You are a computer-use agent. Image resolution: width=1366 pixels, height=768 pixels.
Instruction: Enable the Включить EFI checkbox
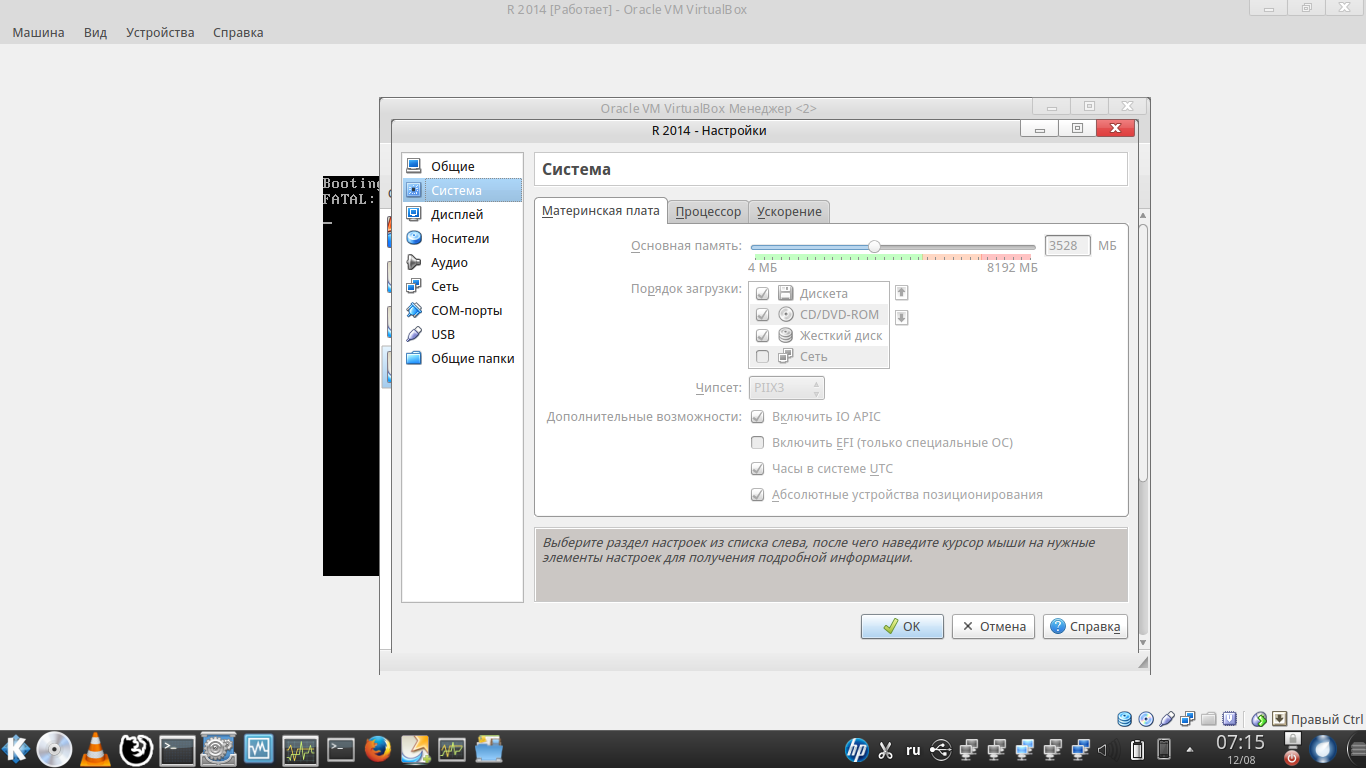tap(758, 443)
